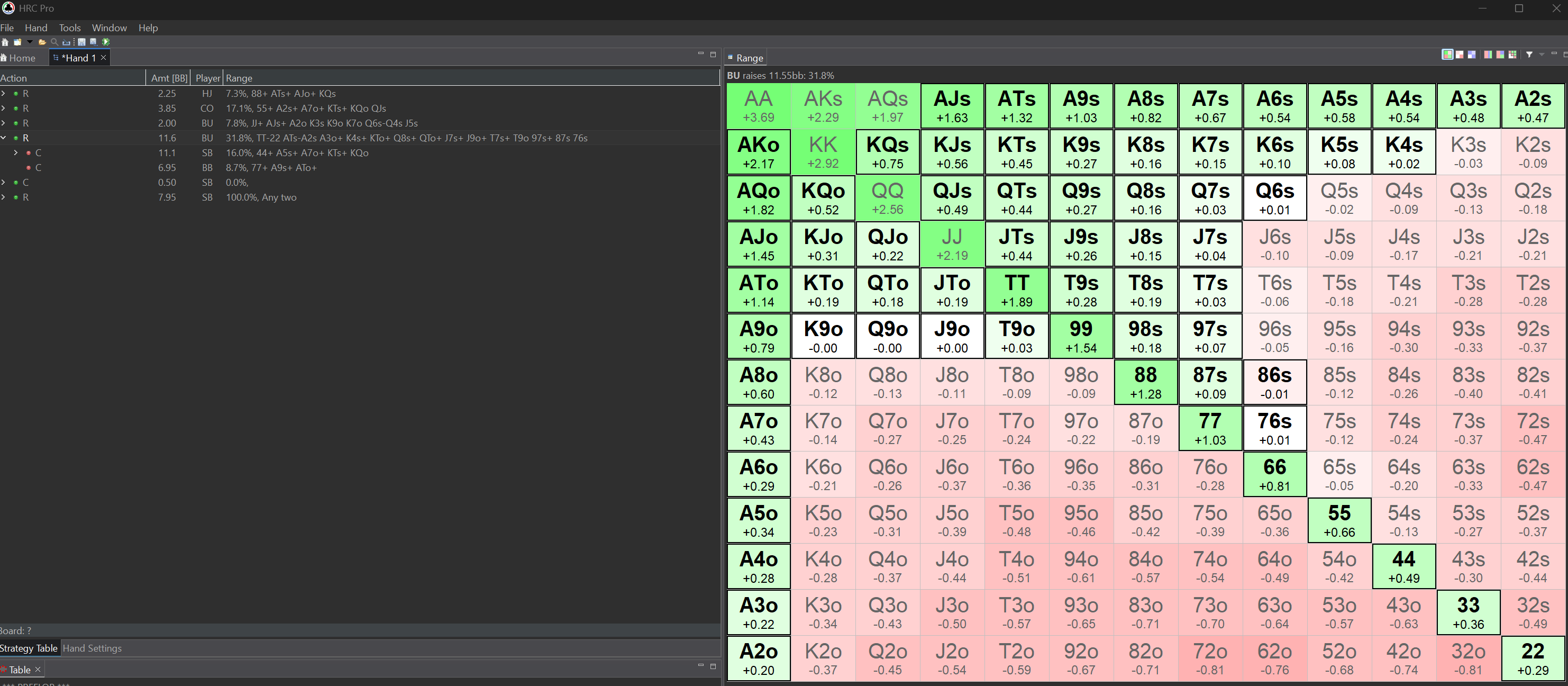
Task: Click the AA cell in range grid
Action: click(759, 106)
